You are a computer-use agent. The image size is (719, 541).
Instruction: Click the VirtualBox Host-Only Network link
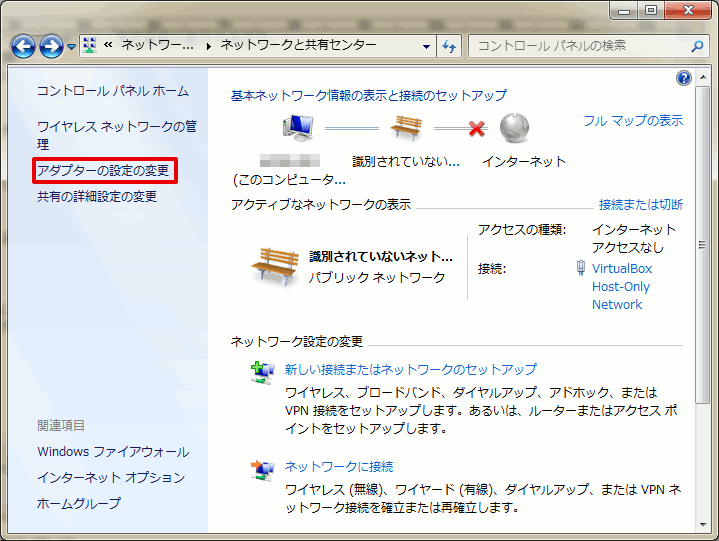pos(621,286)
